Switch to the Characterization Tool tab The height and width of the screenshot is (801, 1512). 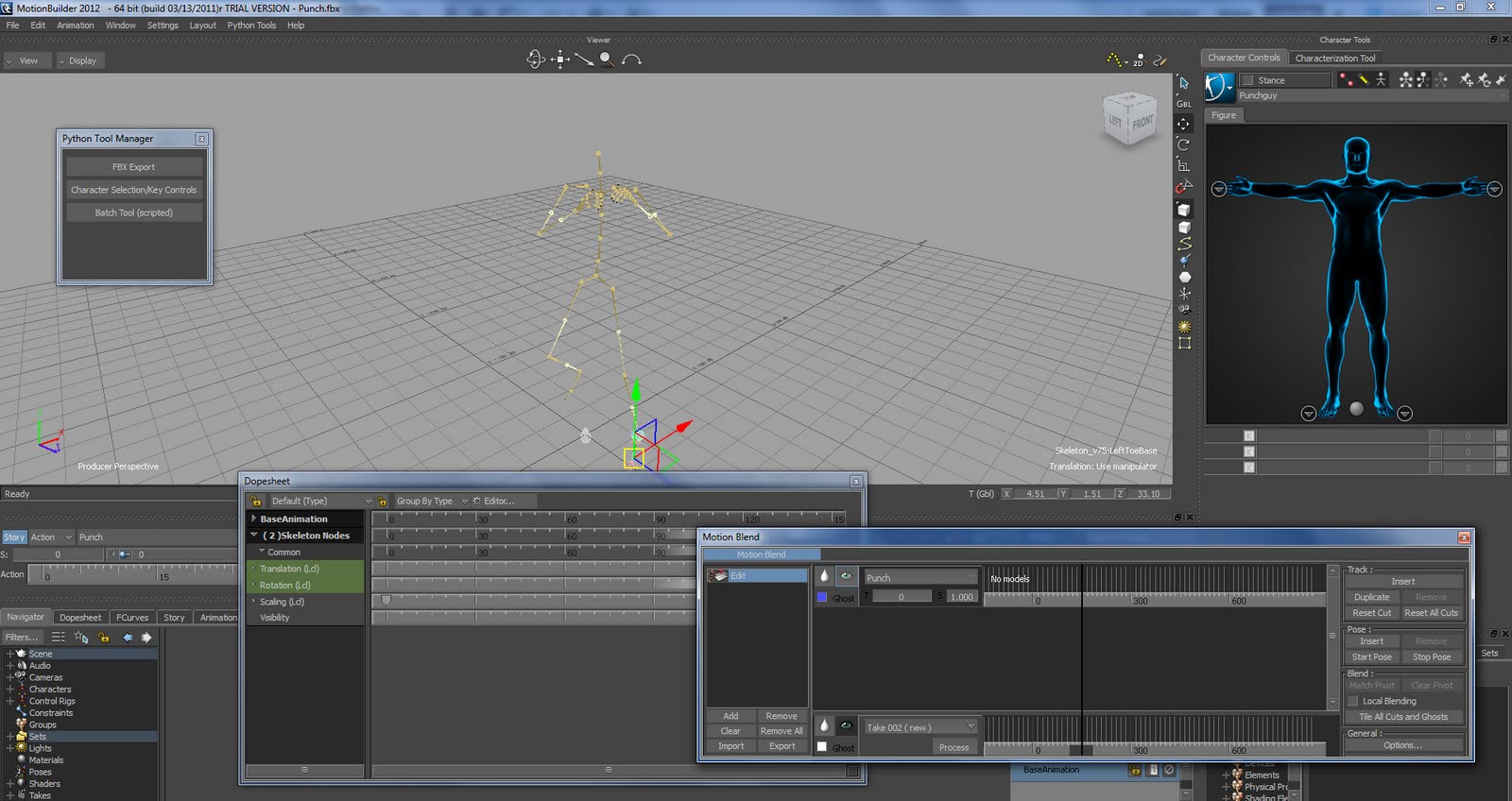pos(1335,58)
